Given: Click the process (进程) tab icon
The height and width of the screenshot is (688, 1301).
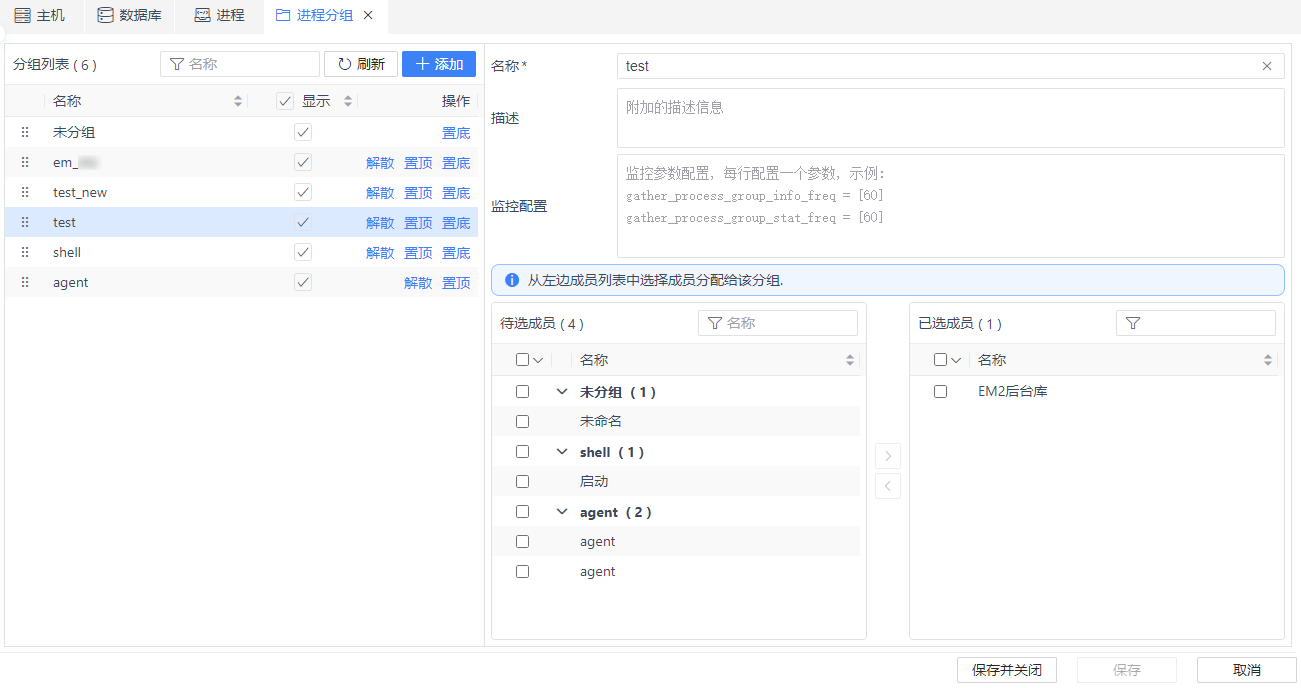Looking at the screenshot, I should click(x=202, y=15).
